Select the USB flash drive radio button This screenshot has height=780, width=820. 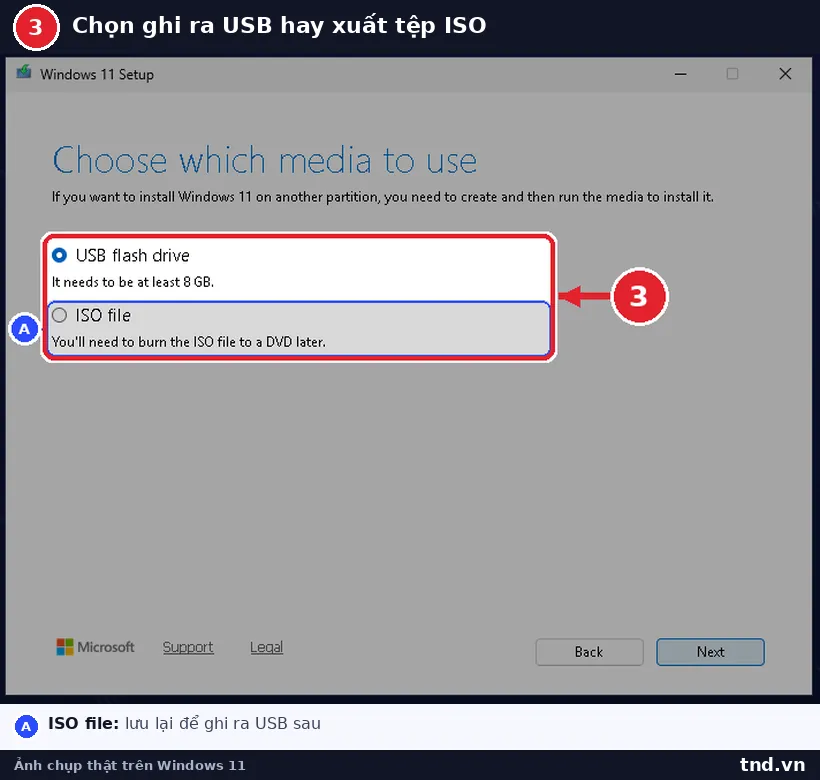click(60, 255)
